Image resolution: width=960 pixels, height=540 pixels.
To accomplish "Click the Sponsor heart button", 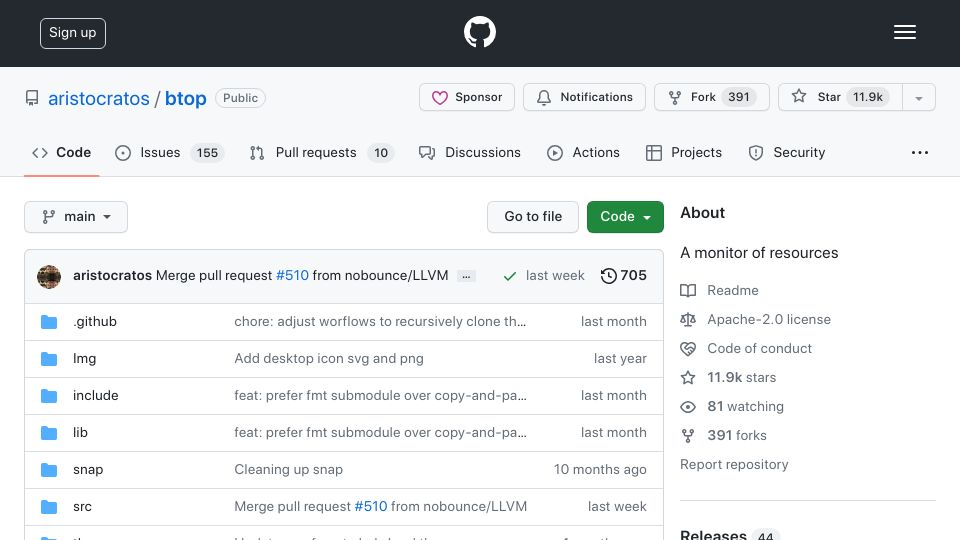I will coord(467,97).
